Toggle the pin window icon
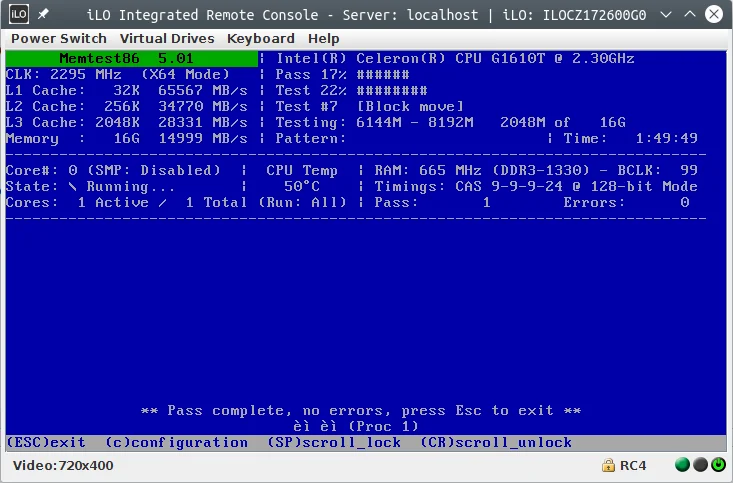Image resolution: width=733 pixels, height=483 pixels. tap(43, 14)
